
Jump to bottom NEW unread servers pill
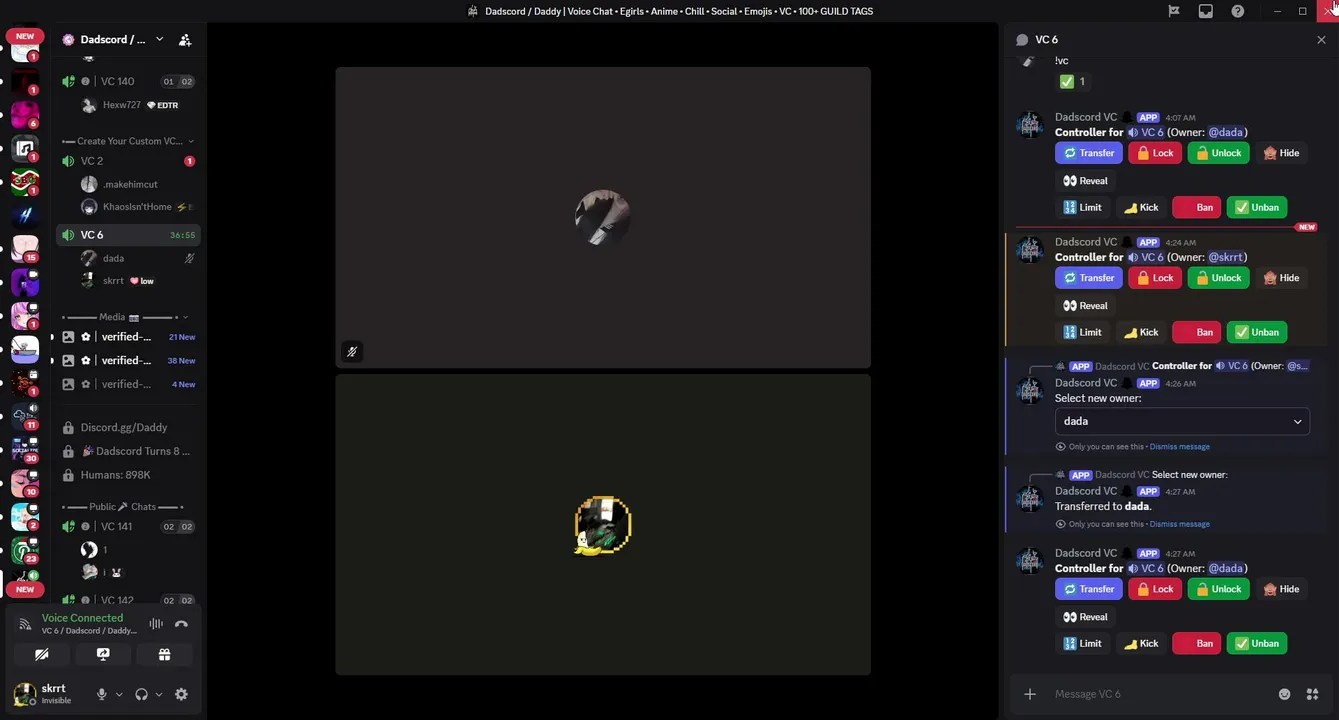[x=25, y=589]
